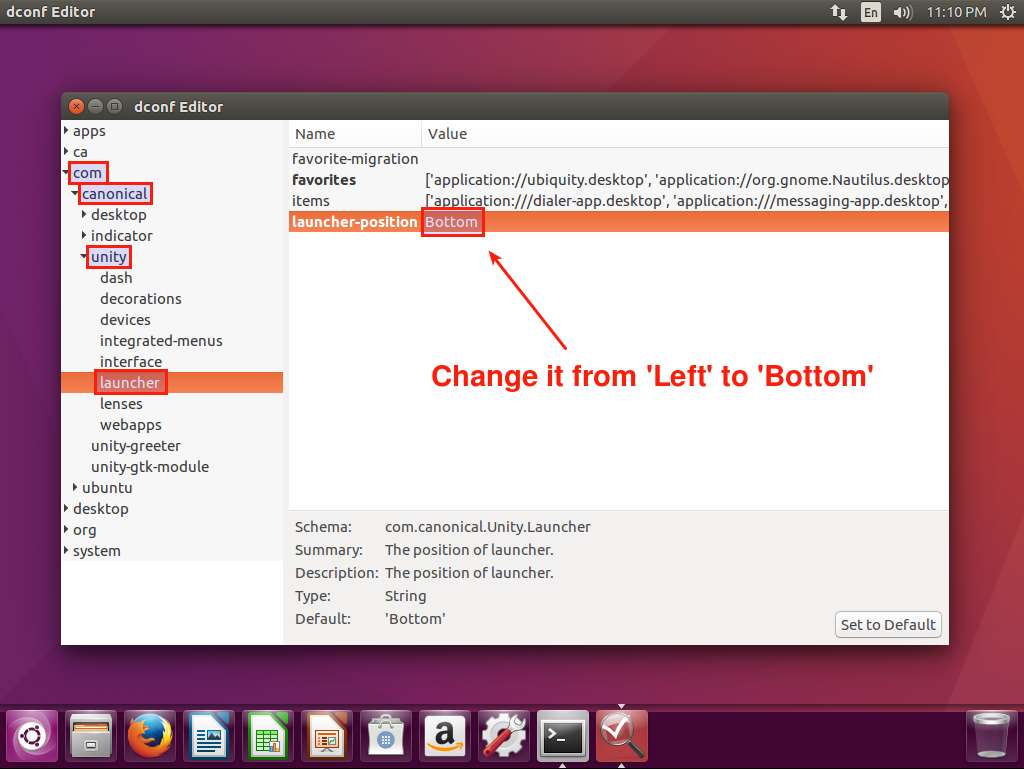The height and width of the screenshot is (769, 1024).
Task: Expand the desktop node under canonical
Action: click(x=84, y=214)
